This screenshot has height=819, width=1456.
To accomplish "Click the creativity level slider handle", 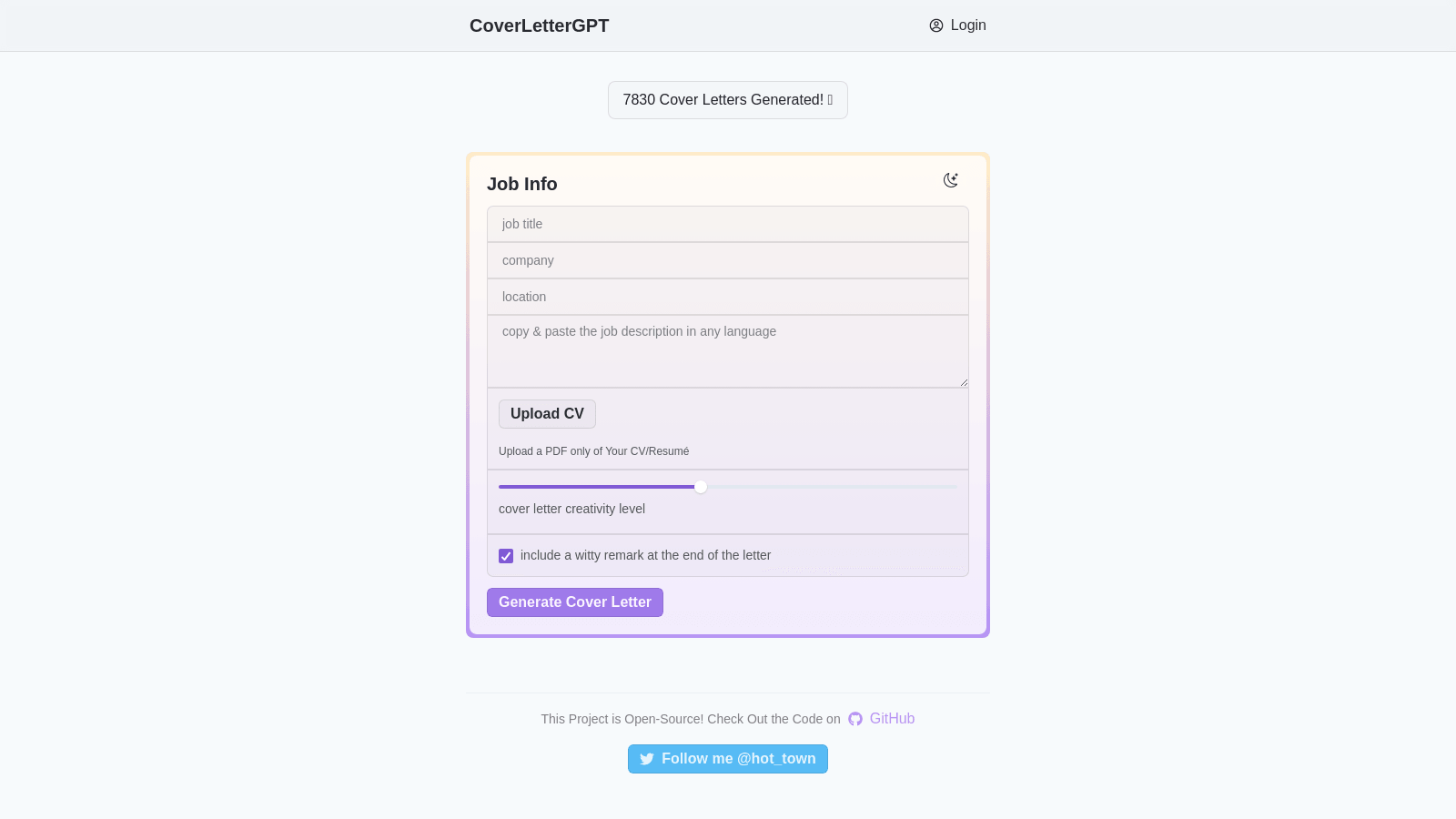I will click(x=701, y=487).
